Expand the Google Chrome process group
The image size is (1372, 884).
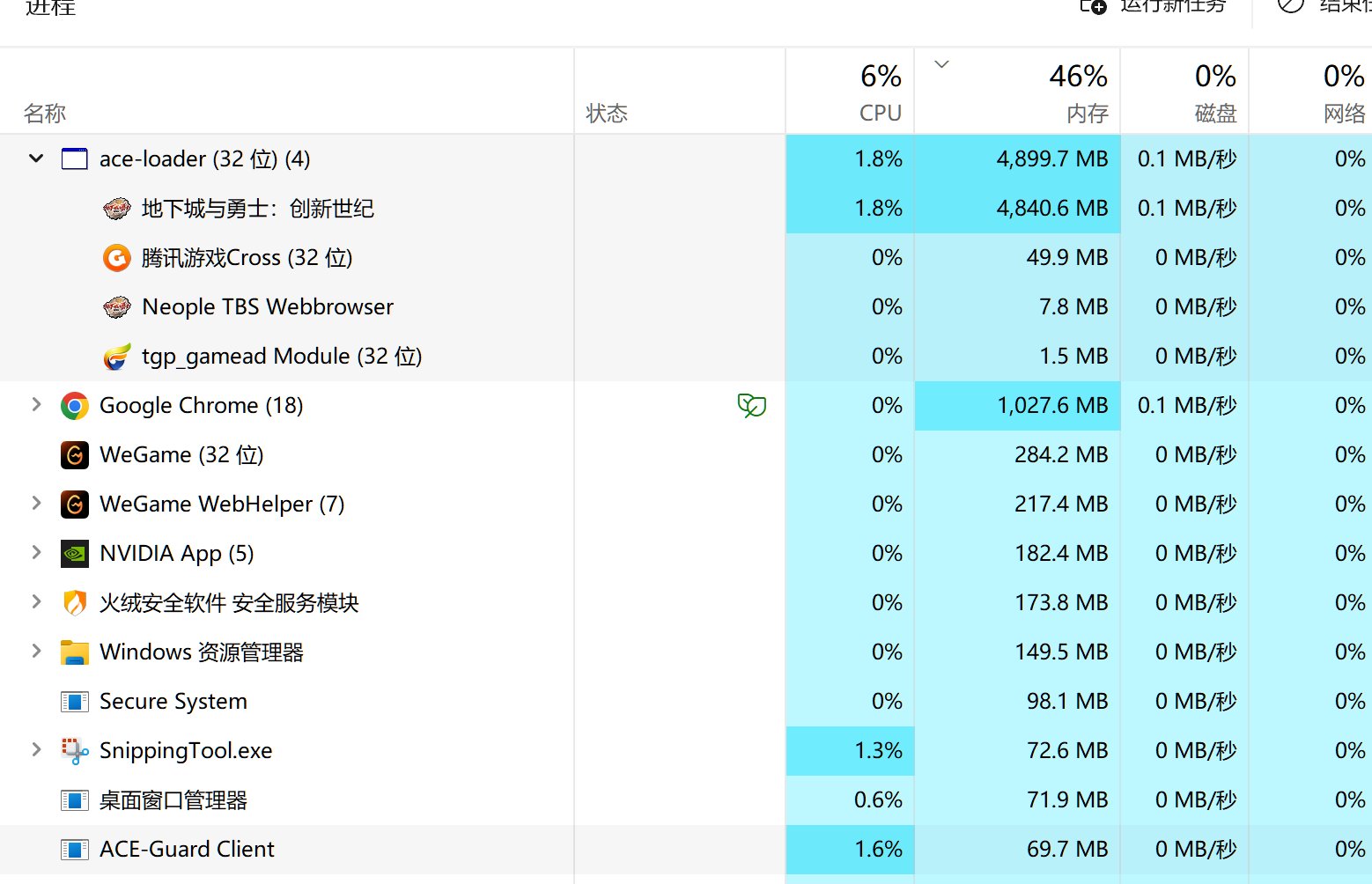click(x=36, y=405)
